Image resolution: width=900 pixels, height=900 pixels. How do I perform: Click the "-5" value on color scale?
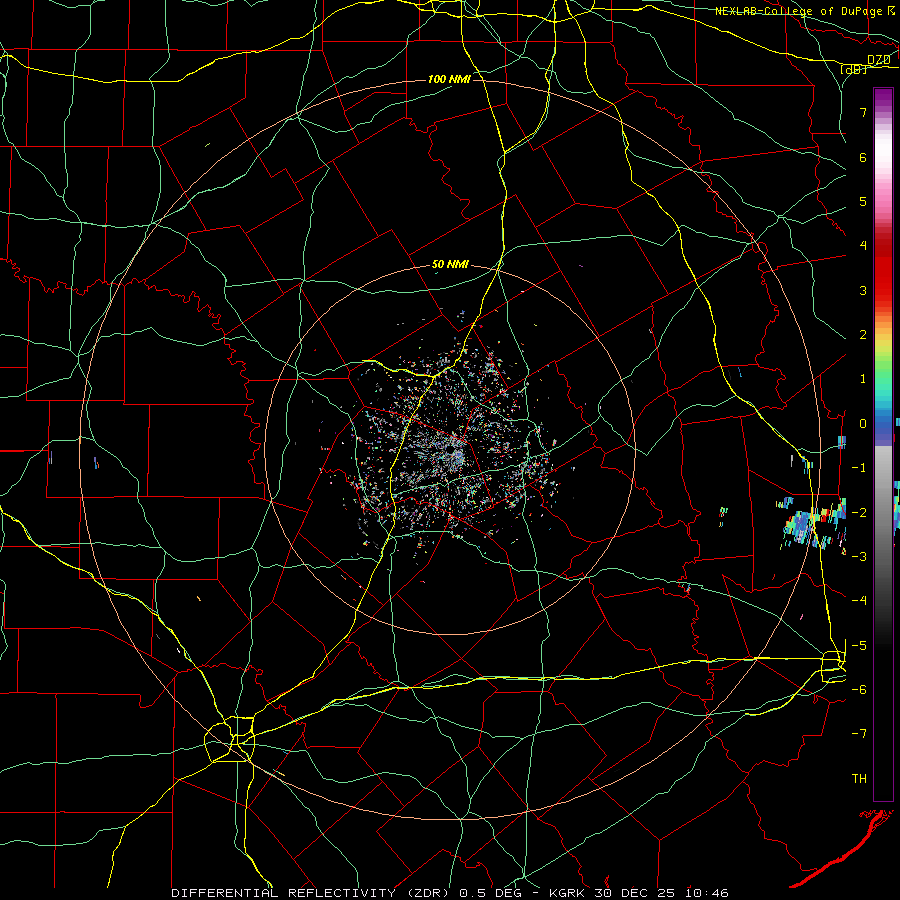[859, 645]
